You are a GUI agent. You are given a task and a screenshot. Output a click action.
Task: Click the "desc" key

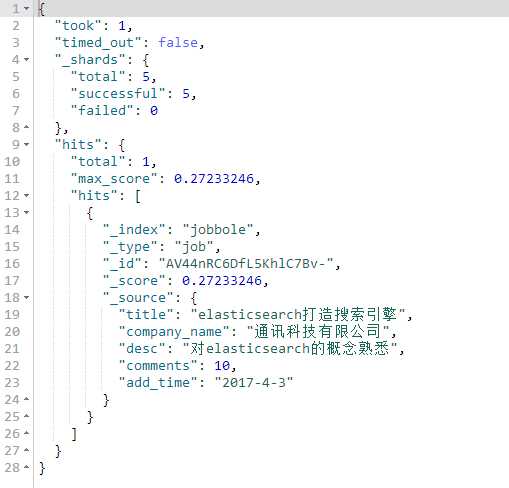(x=142, y=349)
